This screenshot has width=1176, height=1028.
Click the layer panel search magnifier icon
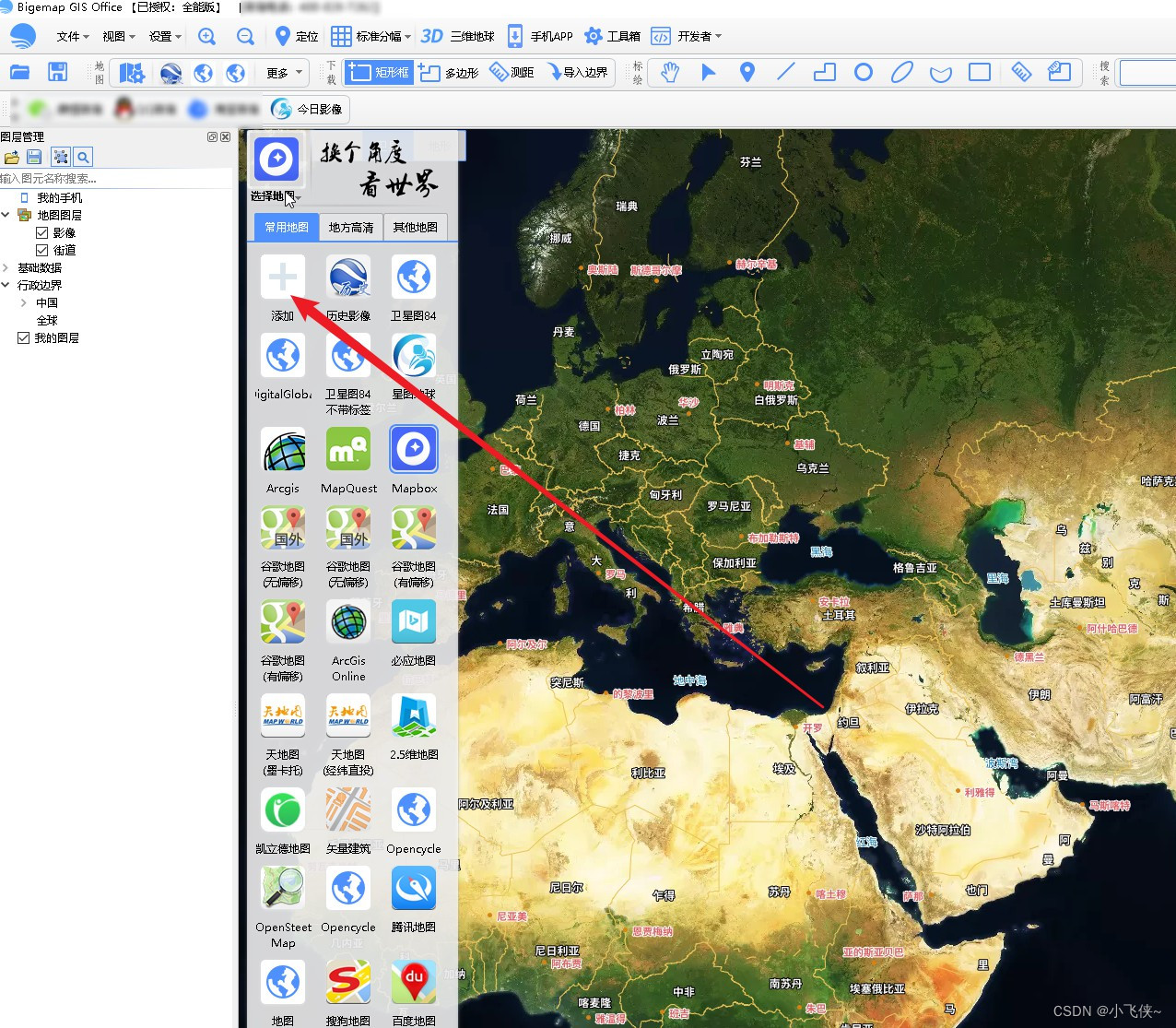(83, 157)
